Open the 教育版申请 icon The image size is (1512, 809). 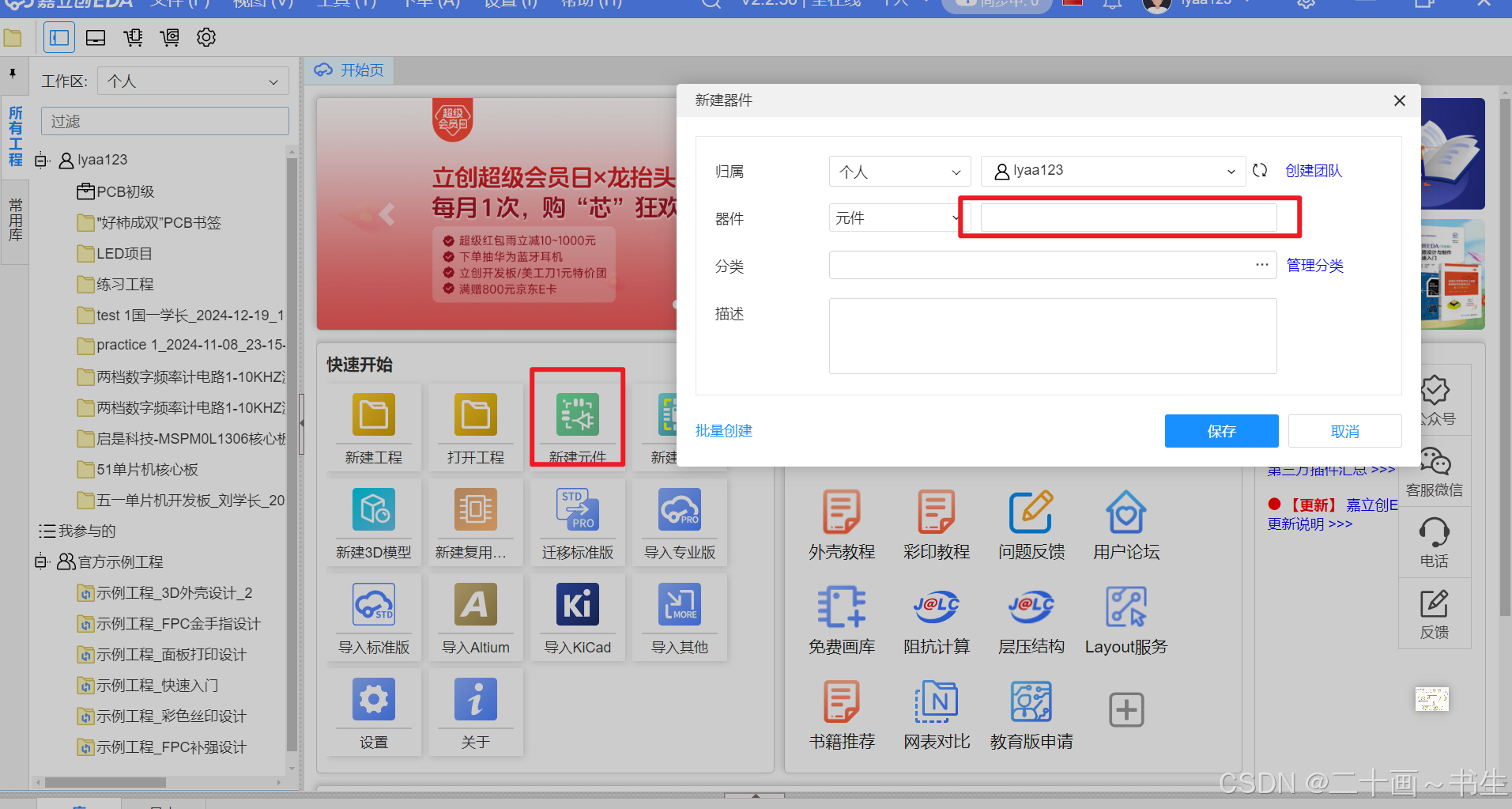1031,701
